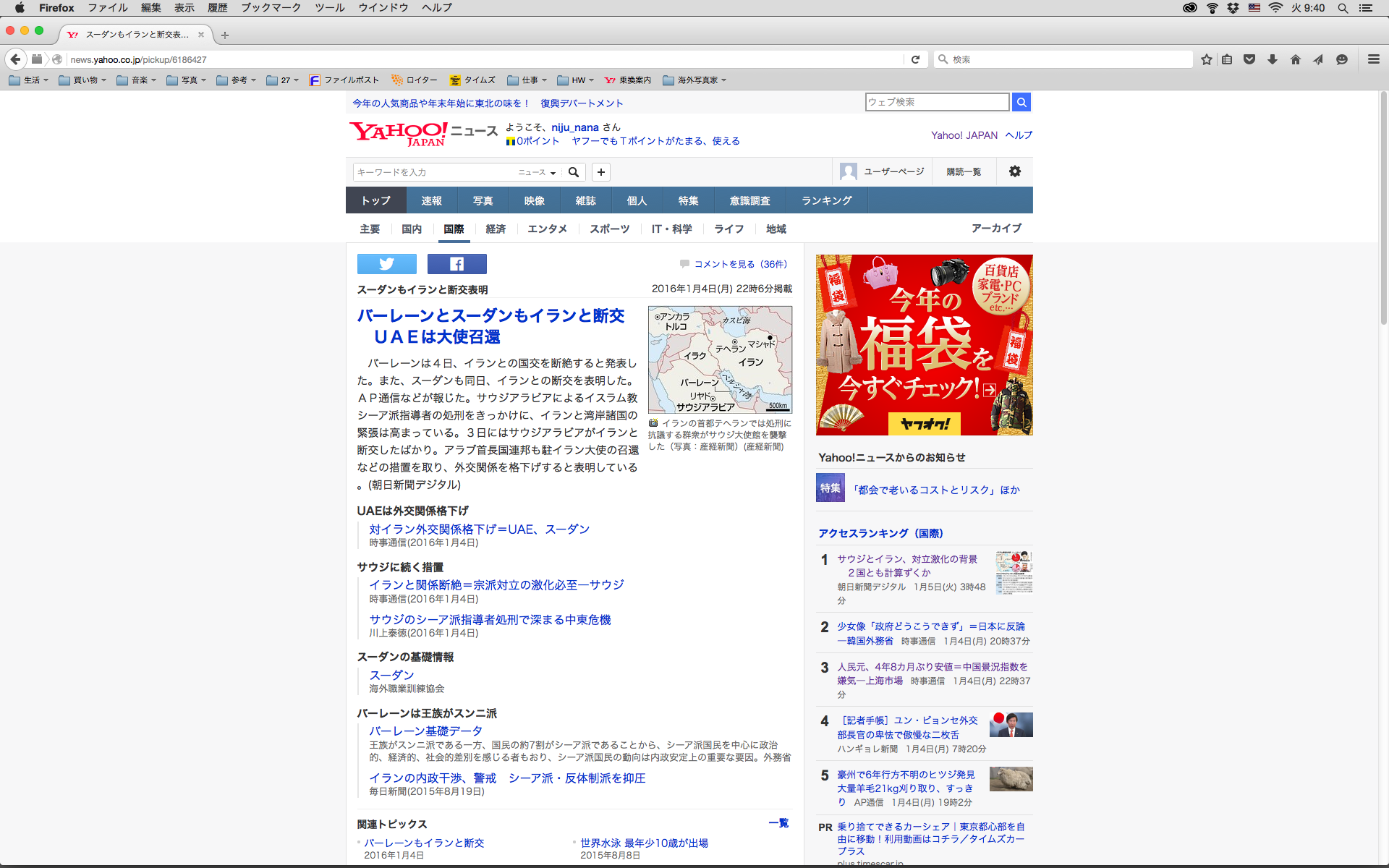Image resolution: width=1389 pixels, height=868 pixels.
Task: Click the Facebook share button
Action: [x=456, y=264]
